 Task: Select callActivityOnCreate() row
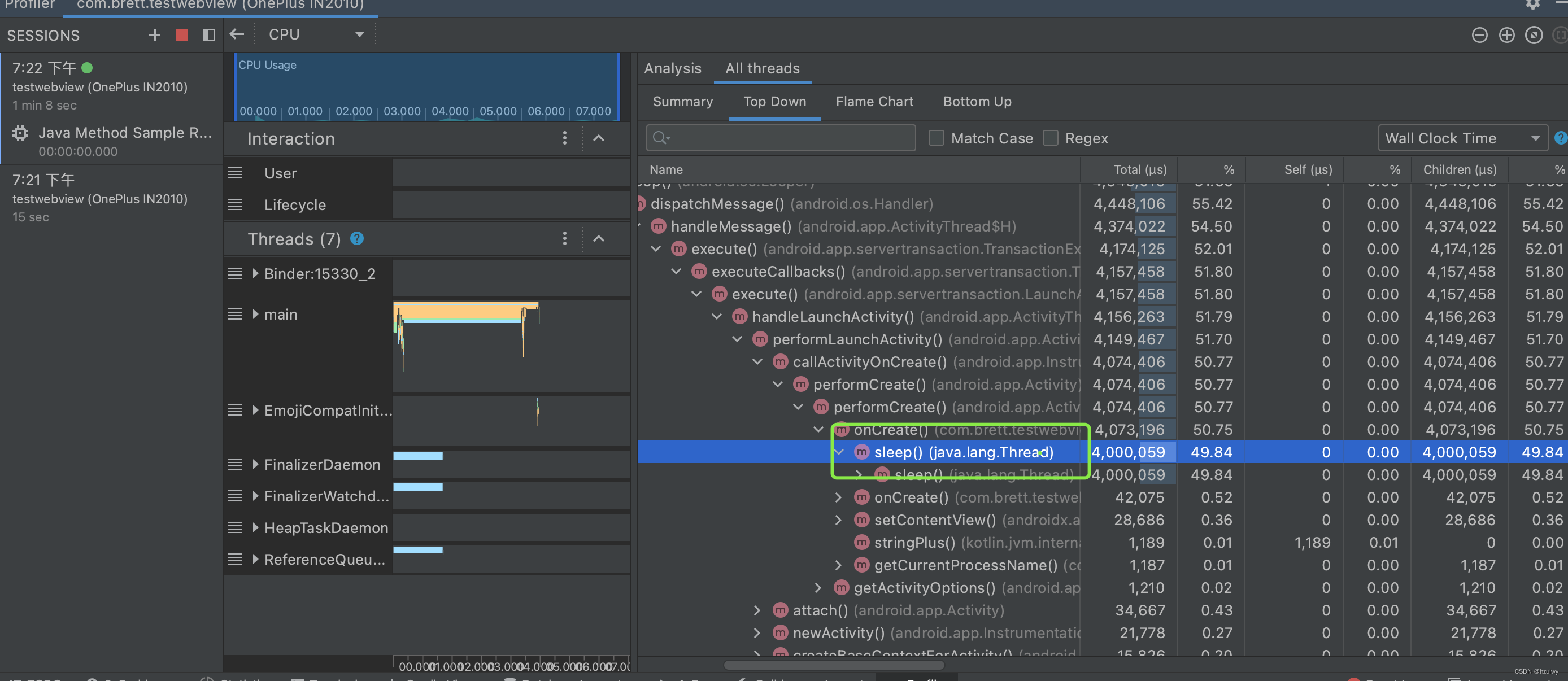(x=1103, y=361)
